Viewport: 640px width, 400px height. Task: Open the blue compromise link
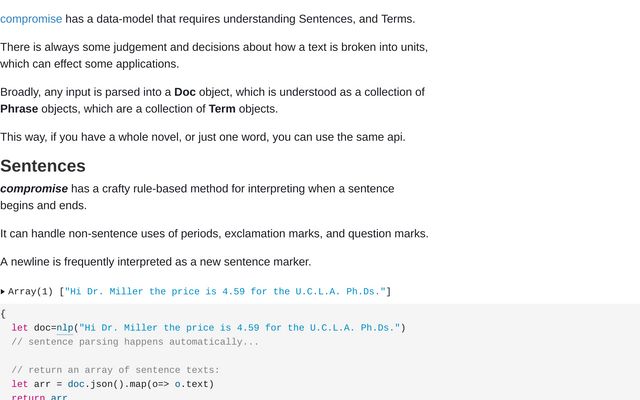tap(31, 19)
